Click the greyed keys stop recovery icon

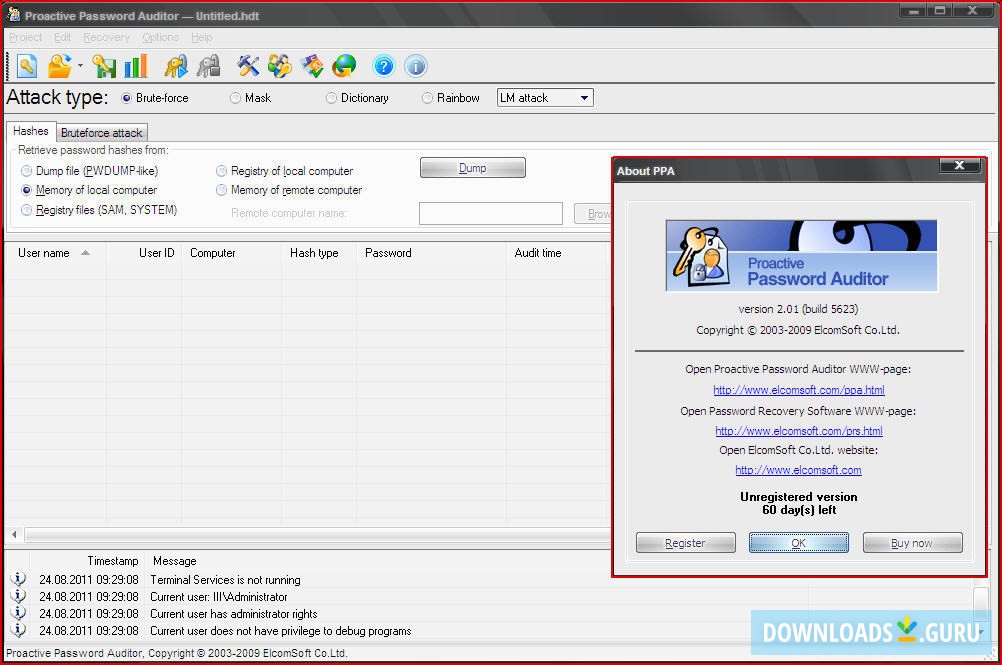pyautogui.click(x=208, y=66)
